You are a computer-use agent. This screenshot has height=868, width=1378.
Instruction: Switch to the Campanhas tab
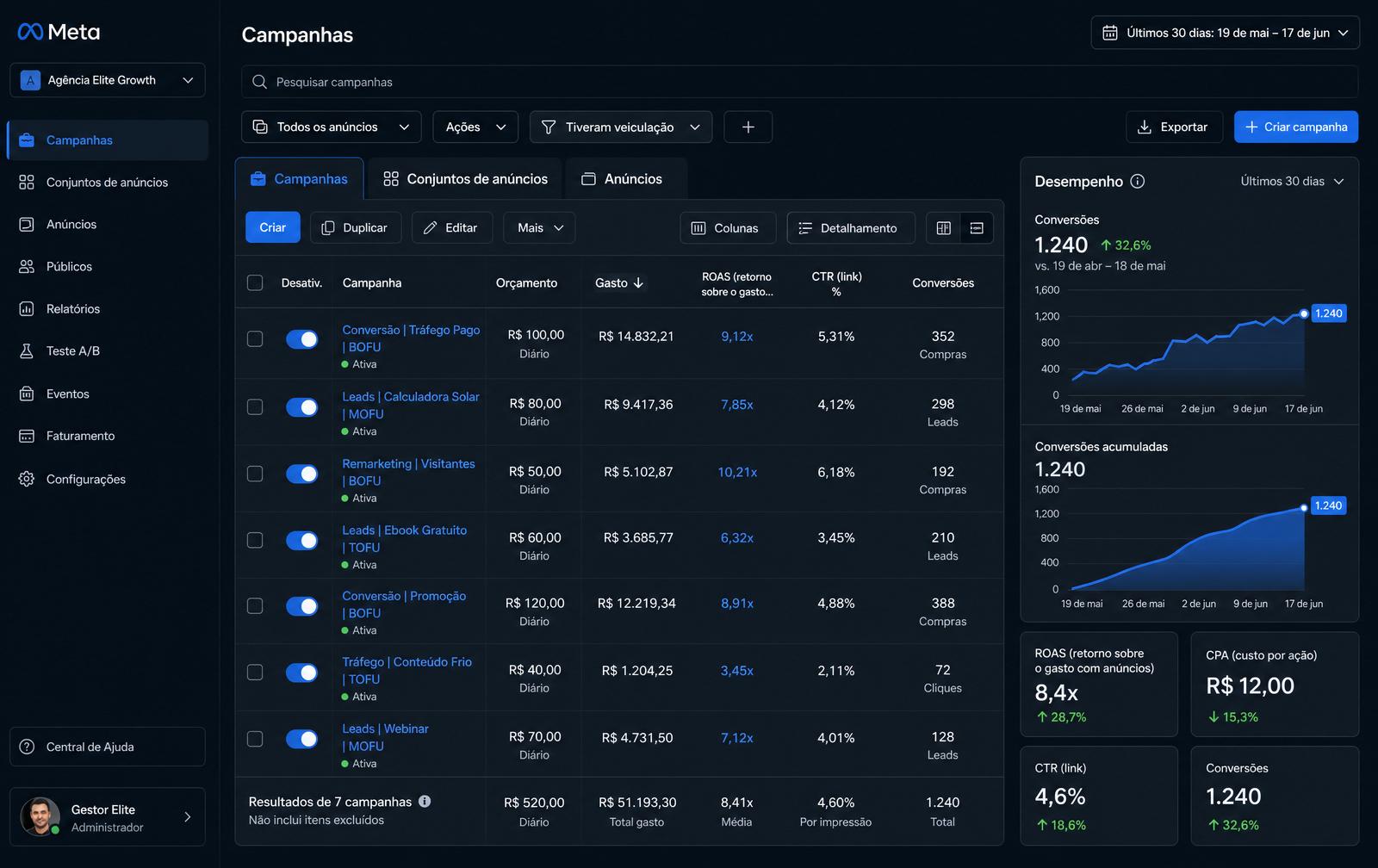tap(300, 179)
